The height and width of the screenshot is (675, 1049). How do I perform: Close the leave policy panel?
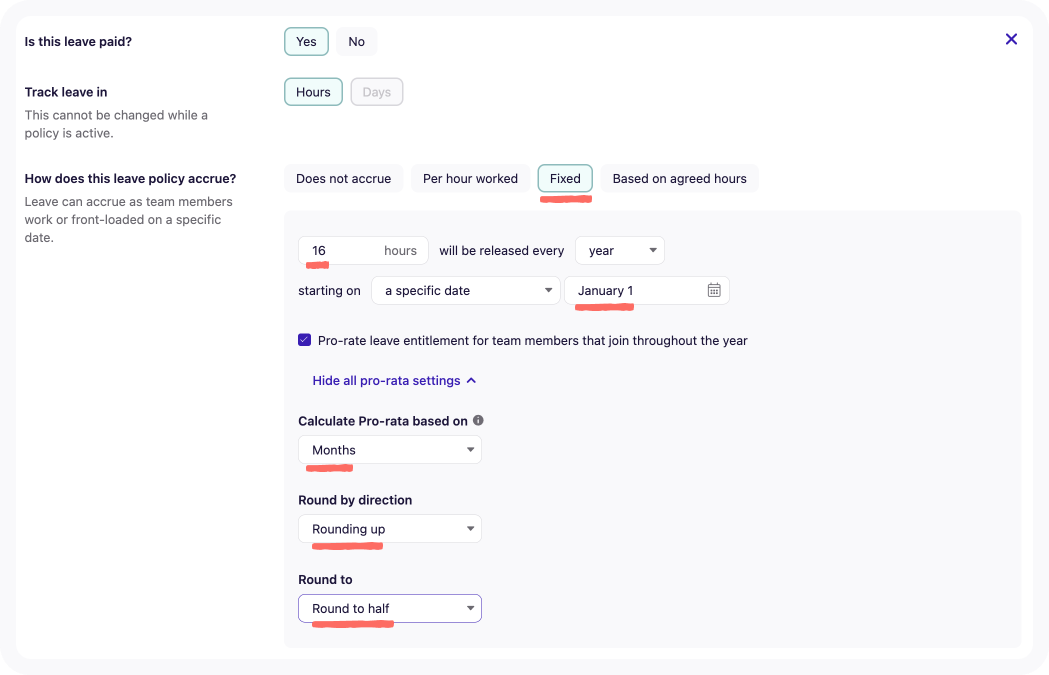tap(1011, 39)
